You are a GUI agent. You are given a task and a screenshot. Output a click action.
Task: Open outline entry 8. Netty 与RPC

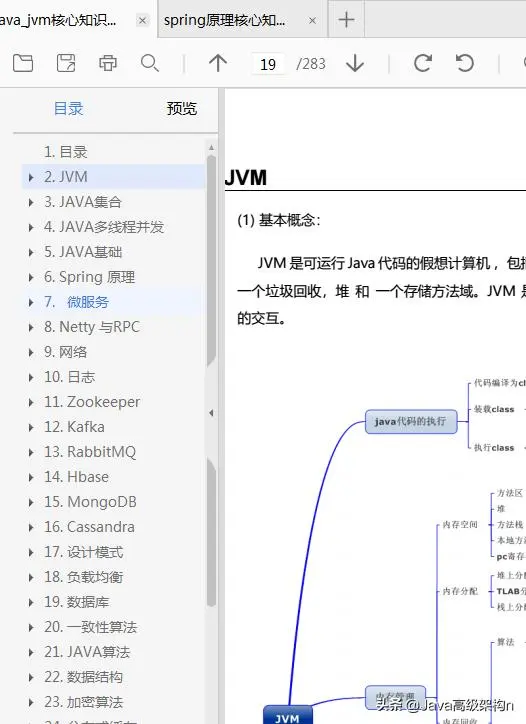click(x=92, y=327)
